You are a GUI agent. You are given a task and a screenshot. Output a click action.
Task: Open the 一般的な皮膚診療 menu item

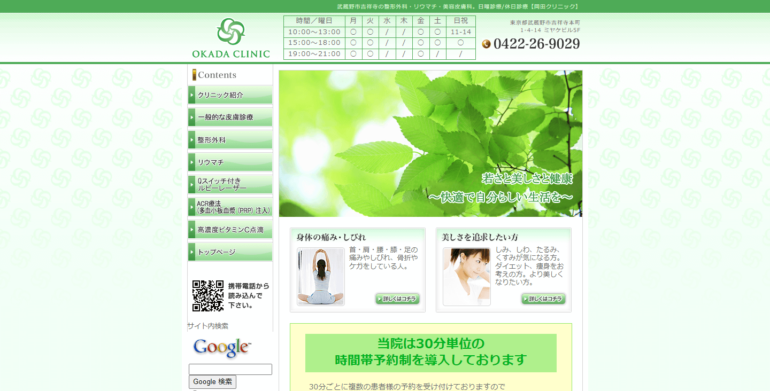pyautogui.click(x=230, y=117)
